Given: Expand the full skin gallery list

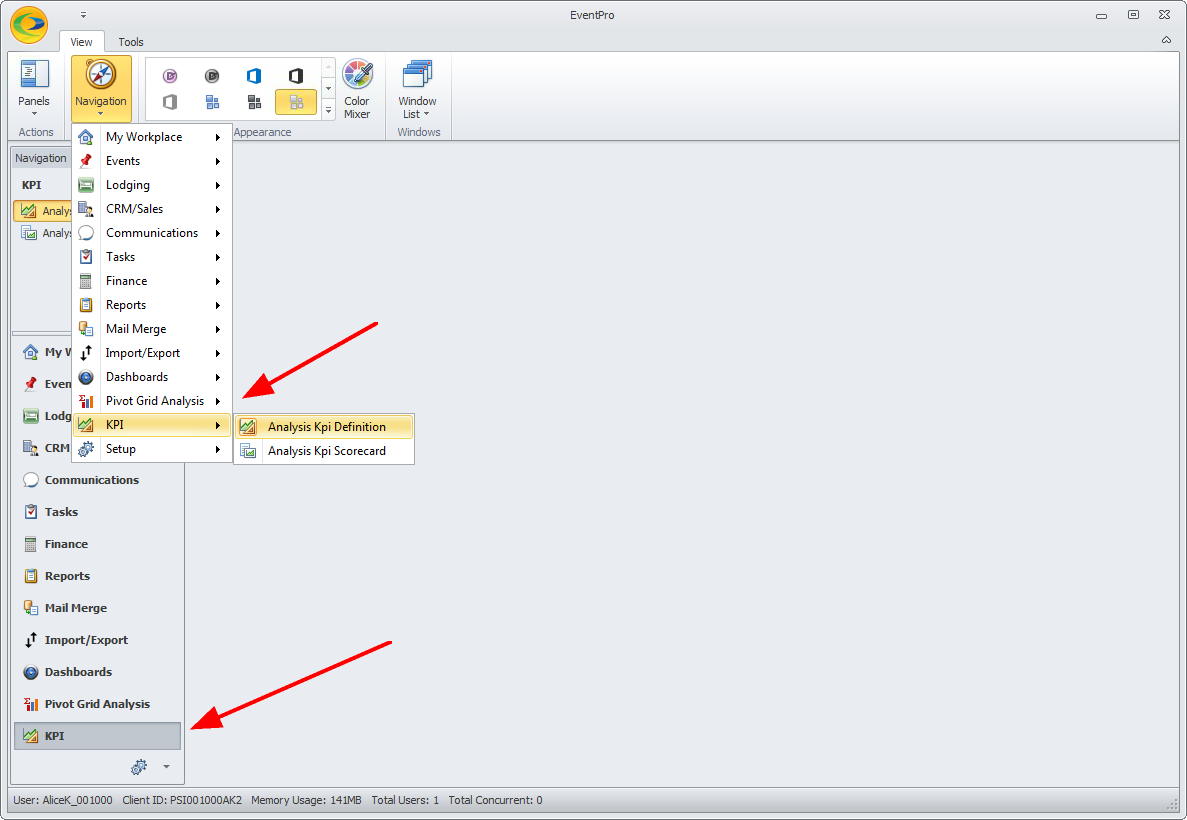Looking at the screenshot, I should coord(329,110).
